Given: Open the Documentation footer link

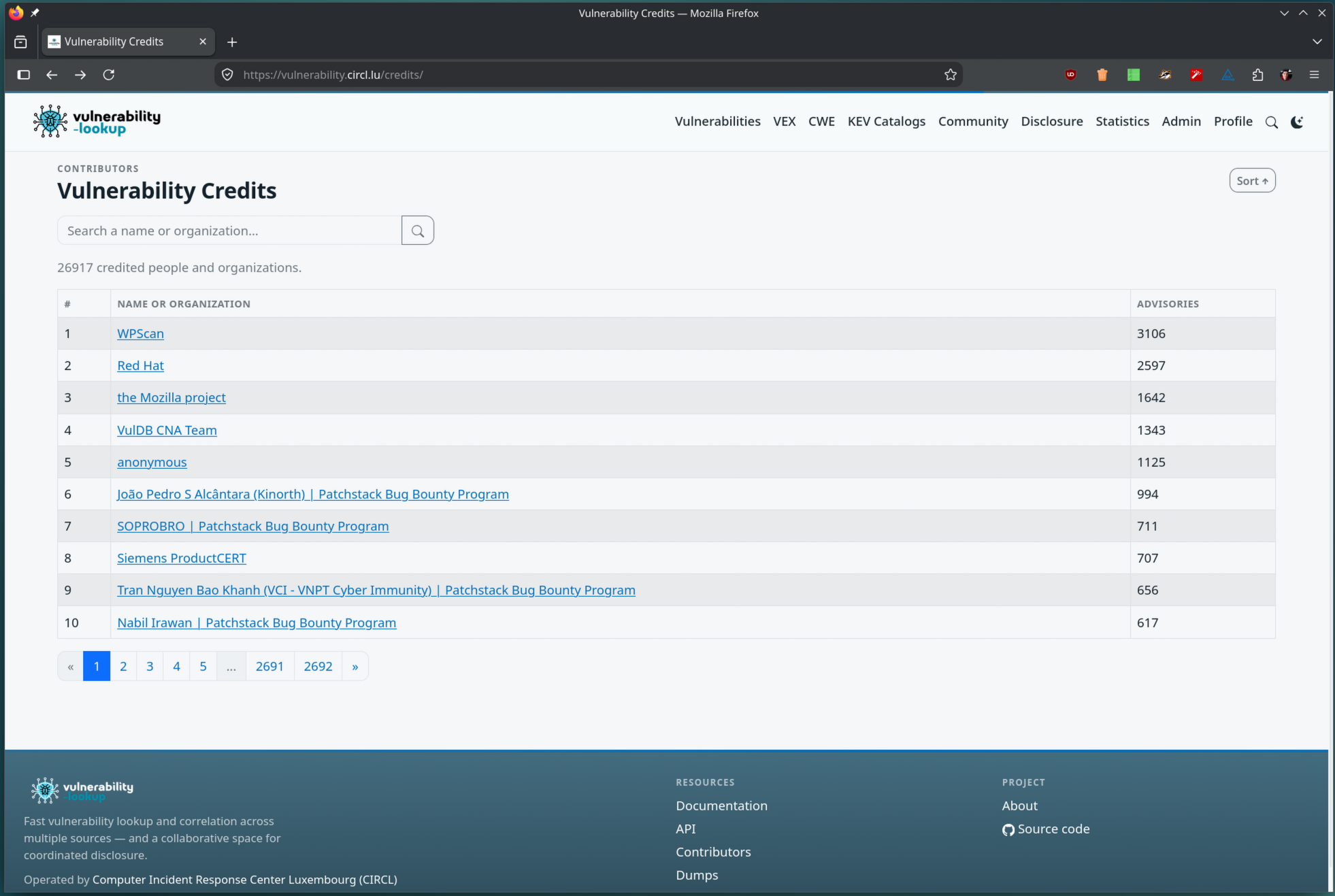Looking at the screenshot, I should point(721,806).
